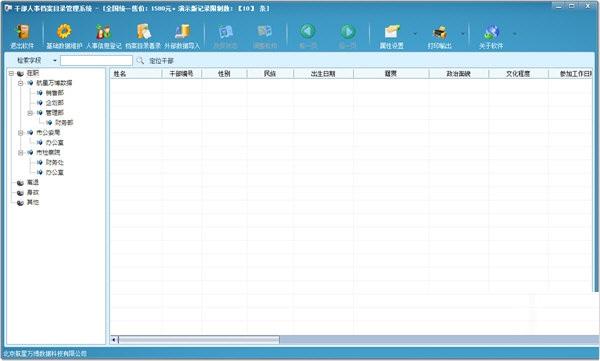This screenshot has width=600, height=361.
Task: Click 打印输出 printer icon
Action: click(x=440, y=33)
